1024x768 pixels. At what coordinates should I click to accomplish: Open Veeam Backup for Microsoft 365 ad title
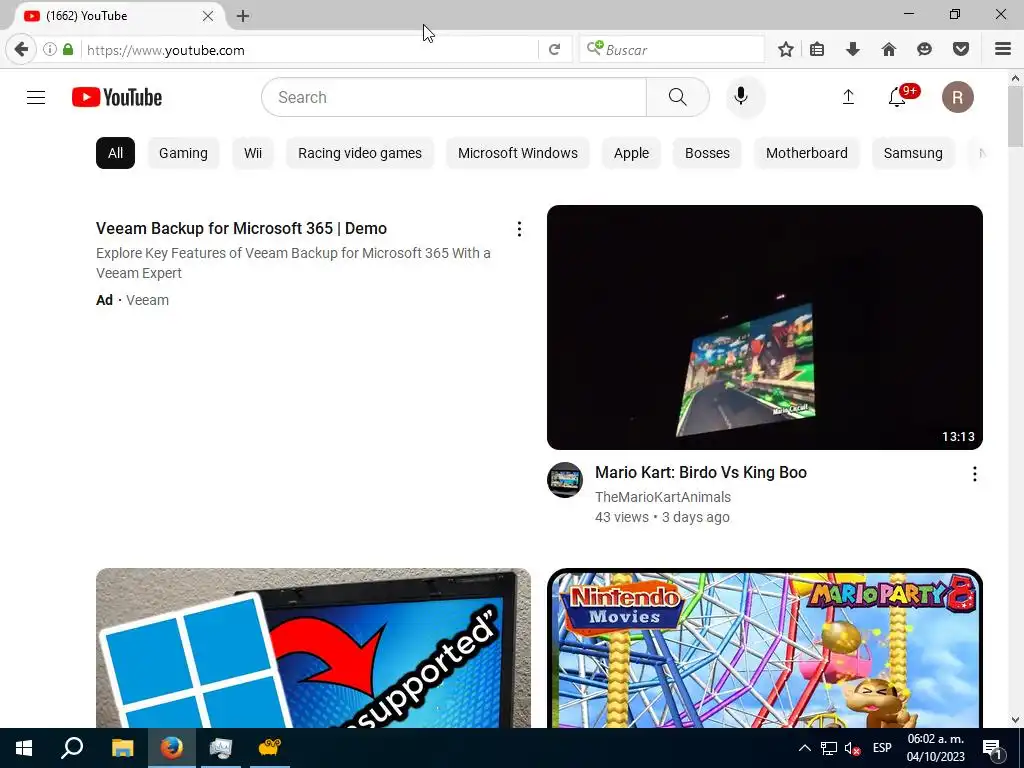coord(242,229)
